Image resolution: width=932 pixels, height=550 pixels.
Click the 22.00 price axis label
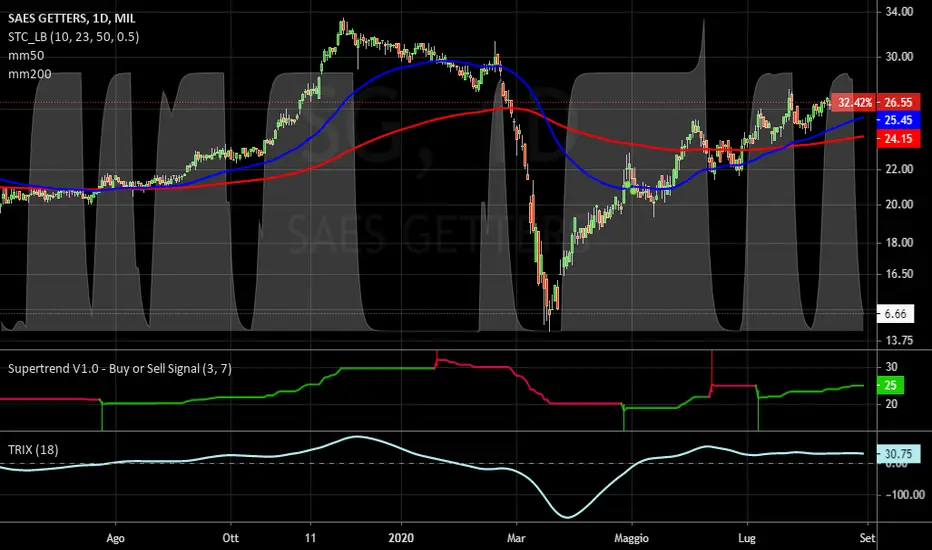(x=899, y=169)
